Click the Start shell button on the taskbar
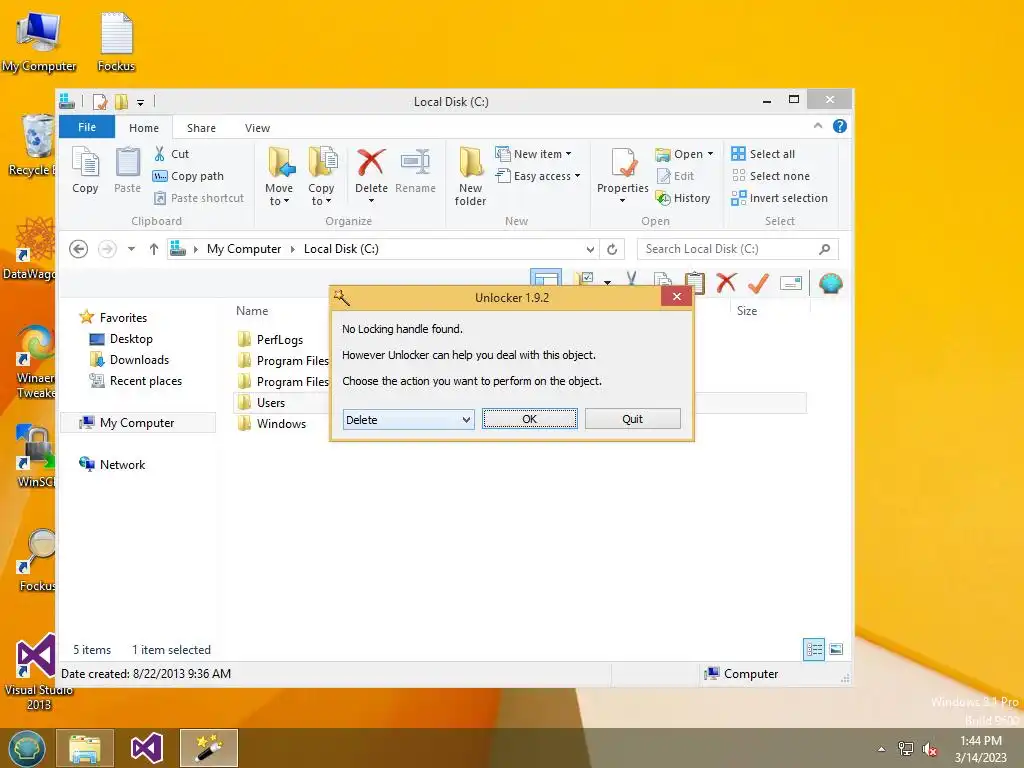 pyautogui.click(x=27, y=748)
